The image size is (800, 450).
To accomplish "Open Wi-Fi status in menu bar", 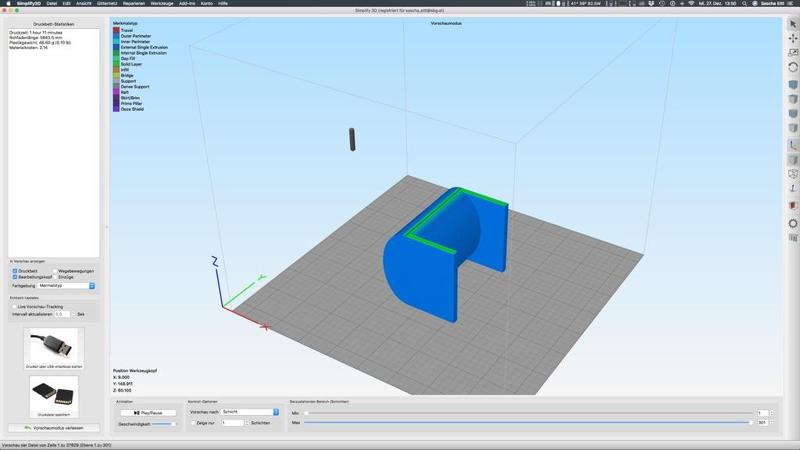I will [691, 3].
